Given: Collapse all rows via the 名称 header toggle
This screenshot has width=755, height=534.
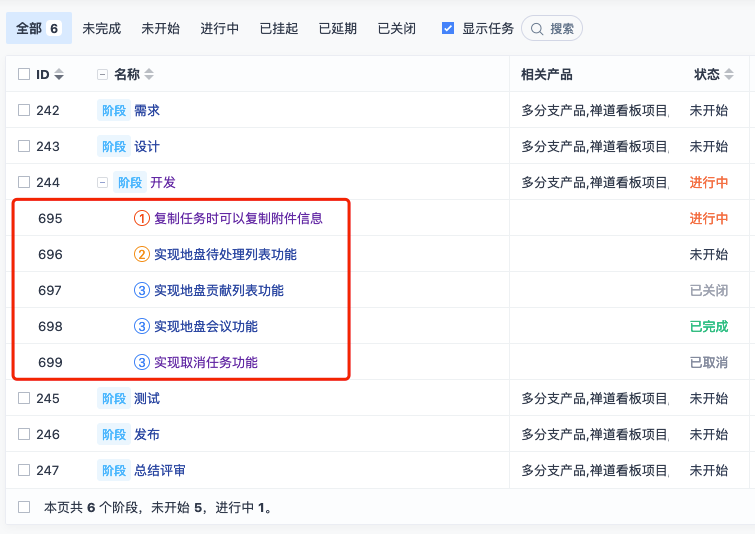Looking at the screenshot, I should (x=102, y=74).
